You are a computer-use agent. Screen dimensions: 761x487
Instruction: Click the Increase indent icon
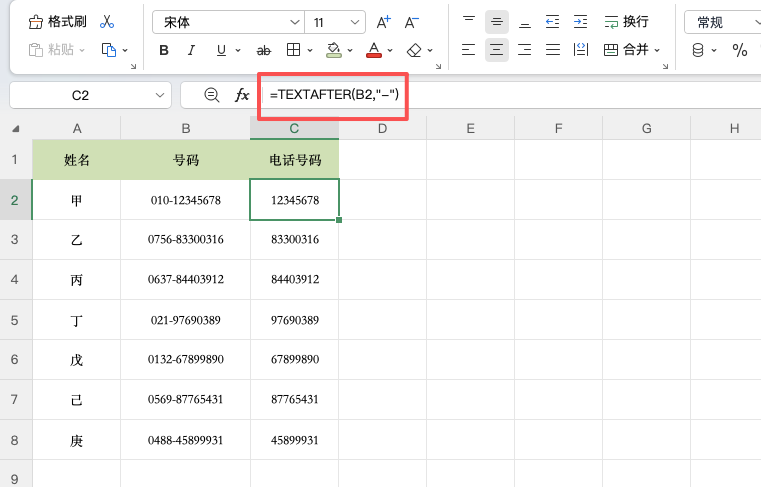pos(580,22)
